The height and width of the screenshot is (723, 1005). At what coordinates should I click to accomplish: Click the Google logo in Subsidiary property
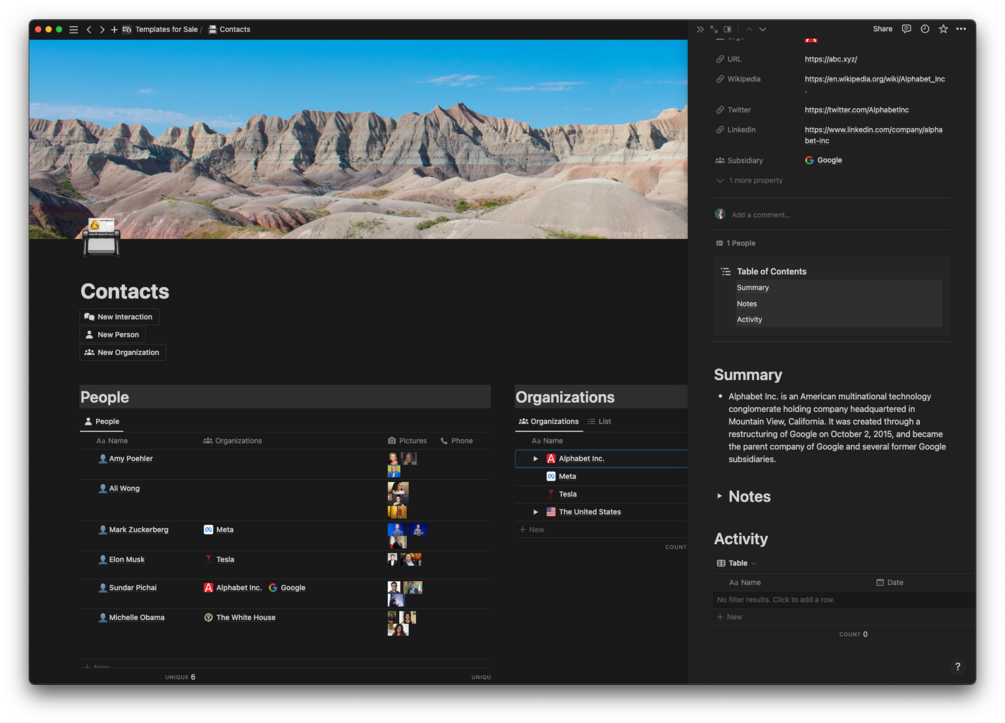(810, 160)
